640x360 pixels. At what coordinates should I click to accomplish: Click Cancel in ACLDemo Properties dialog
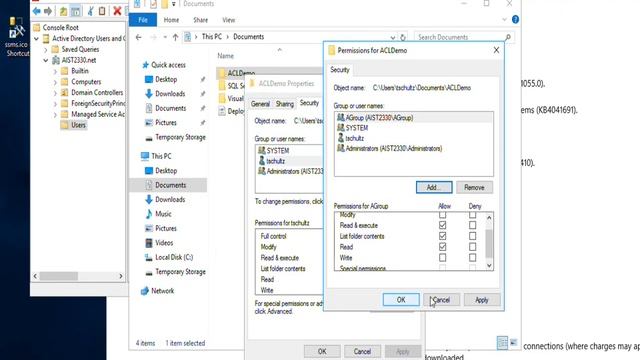tap(362, 351)
